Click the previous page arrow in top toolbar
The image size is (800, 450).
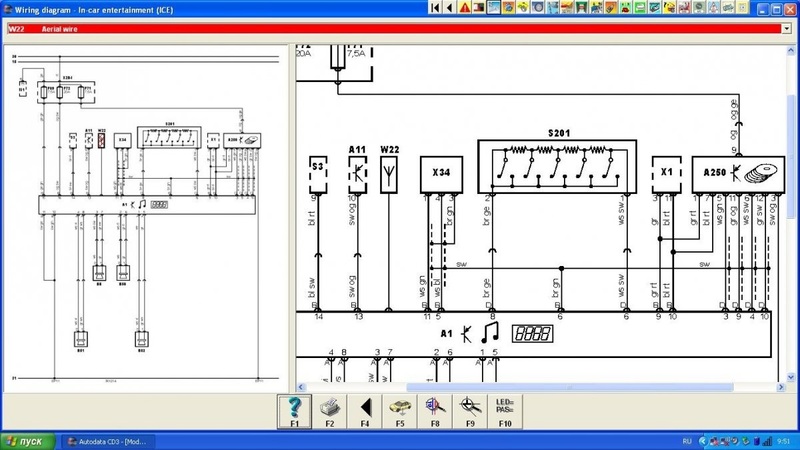pyautogui.click(x=450, y=7)
